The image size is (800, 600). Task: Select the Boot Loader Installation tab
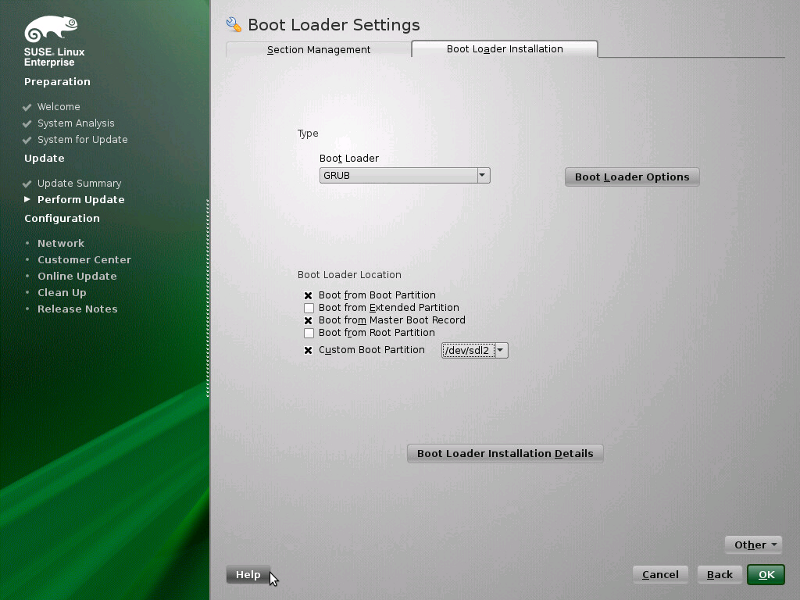pos(504,49)
